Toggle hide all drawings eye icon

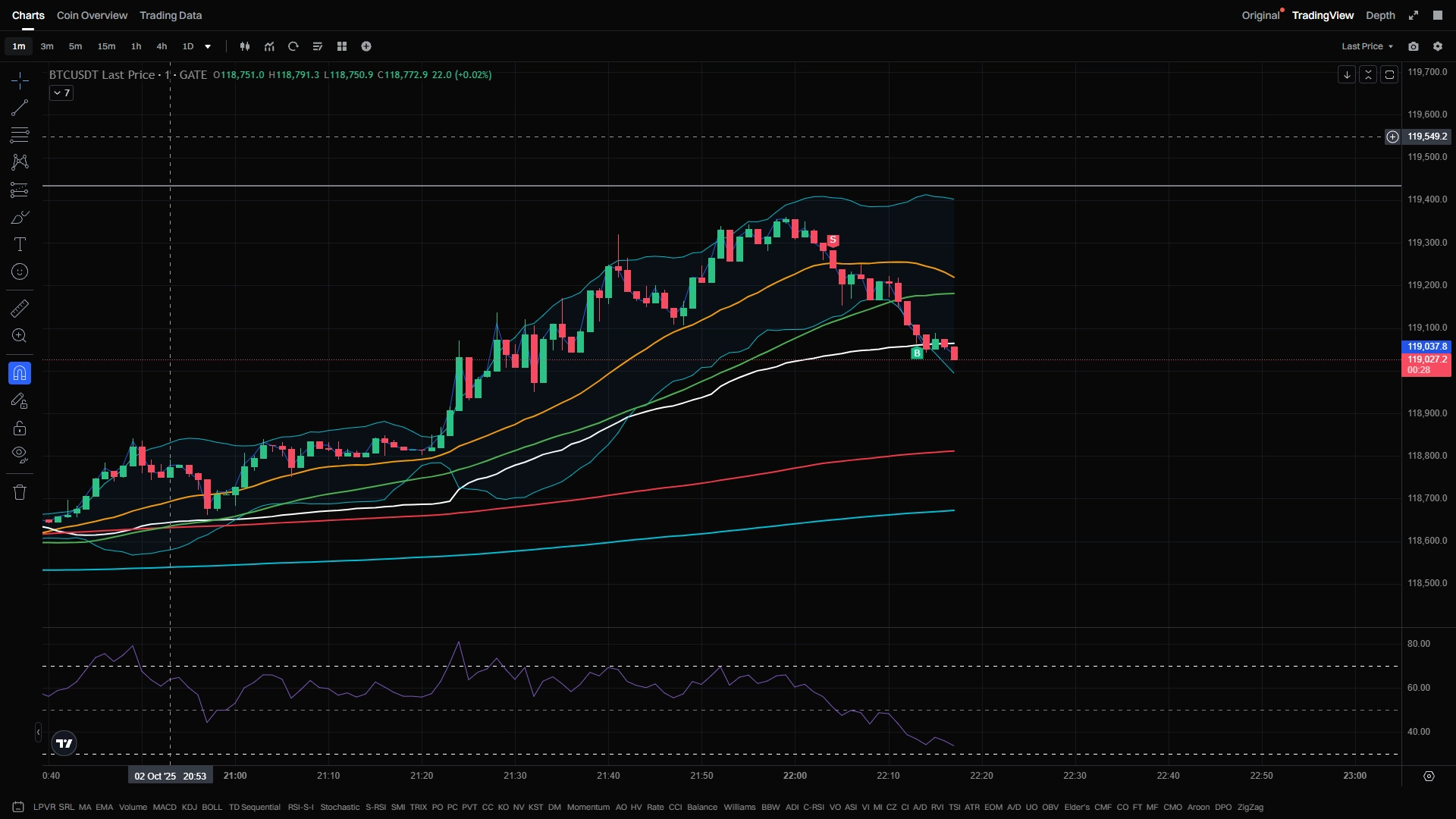(x=20, y=454)
